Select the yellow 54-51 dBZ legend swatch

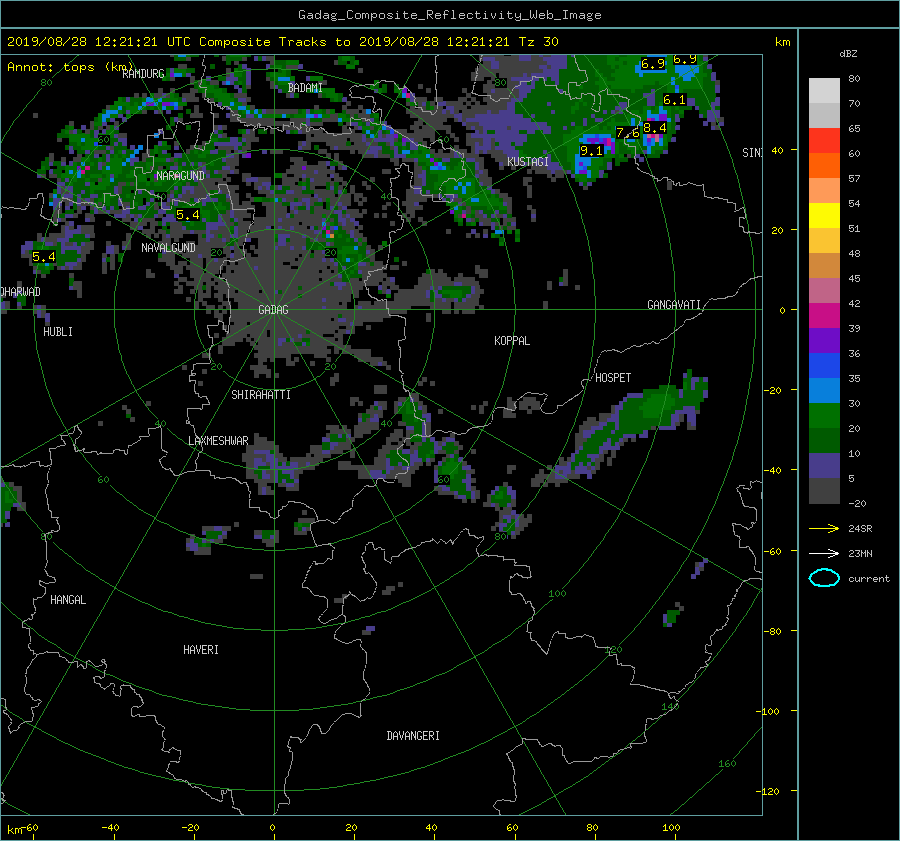[x=824, y=216]
